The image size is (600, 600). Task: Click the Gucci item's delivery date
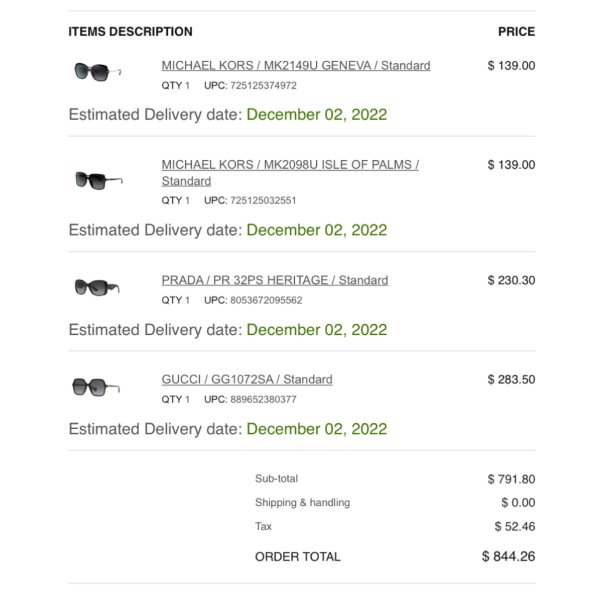[317, 429]
